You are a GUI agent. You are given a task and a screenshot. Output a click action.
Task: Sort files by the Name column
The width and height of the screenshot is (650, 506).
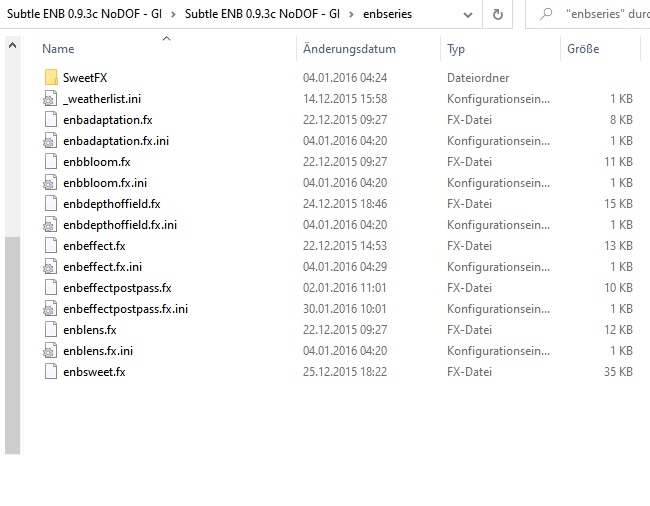58,49
